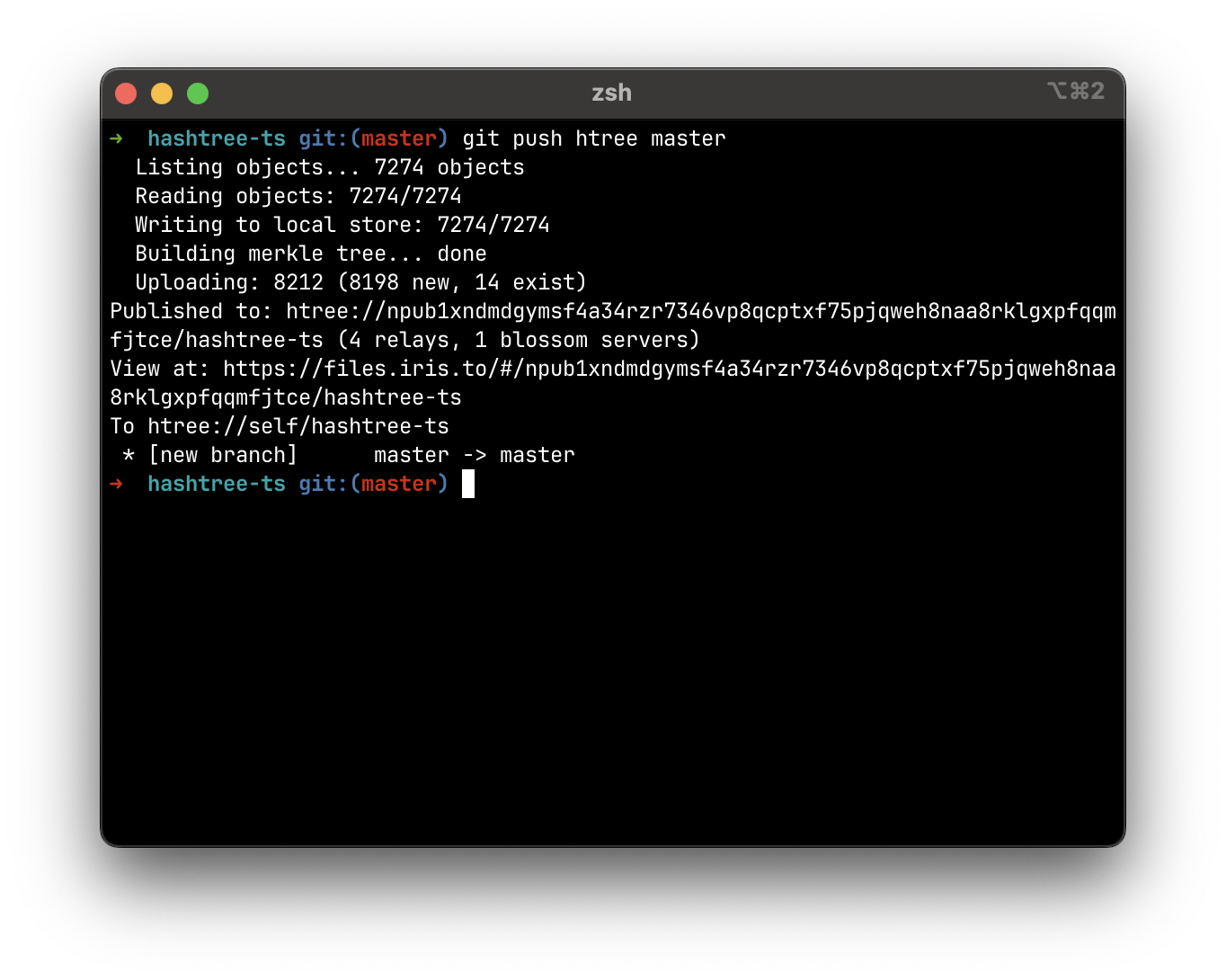
Task: Click the 'Building merkle tree... done' line
Action: pos(311,254)
